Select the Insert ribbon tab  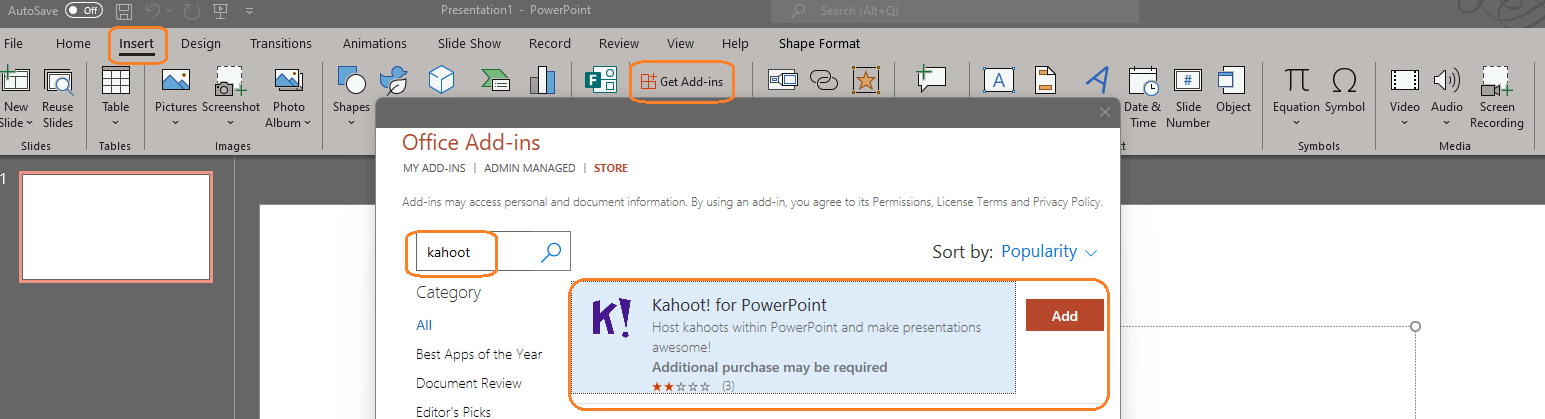pyautogui.click(x=137, y=44)
